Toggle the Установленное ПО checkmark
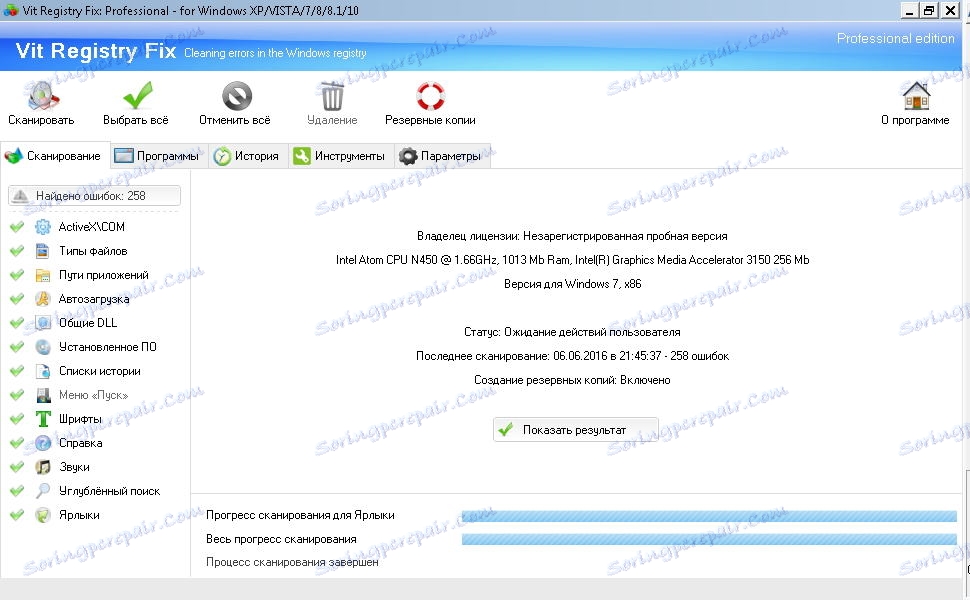This screenshot has height=600, width=970. click(x=17, y=347)
